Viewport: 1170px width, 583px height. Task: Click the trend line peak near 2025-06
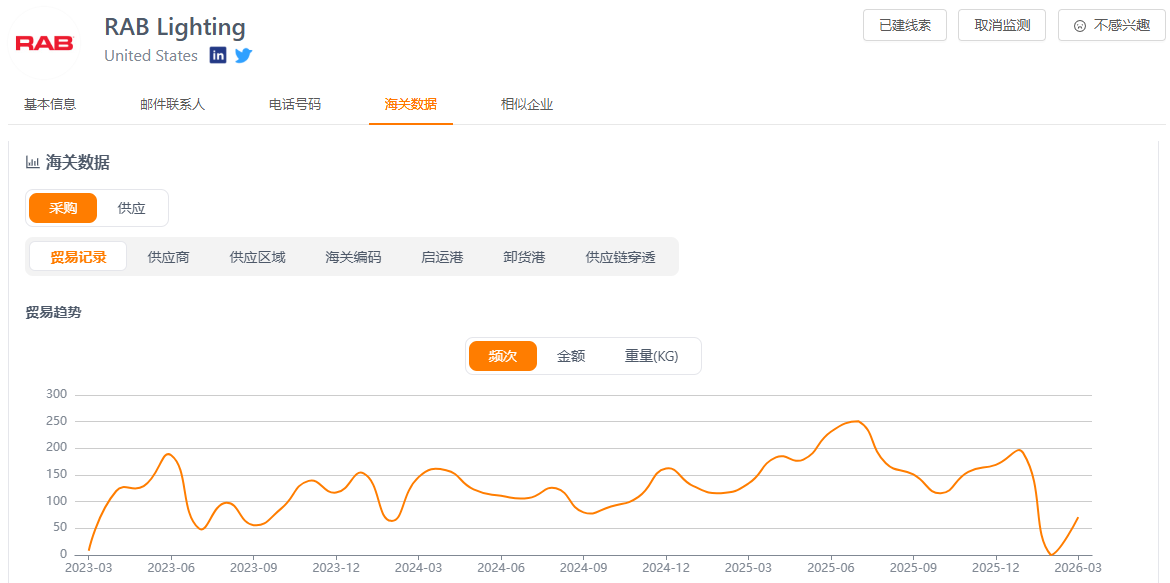tap(858, 421)
